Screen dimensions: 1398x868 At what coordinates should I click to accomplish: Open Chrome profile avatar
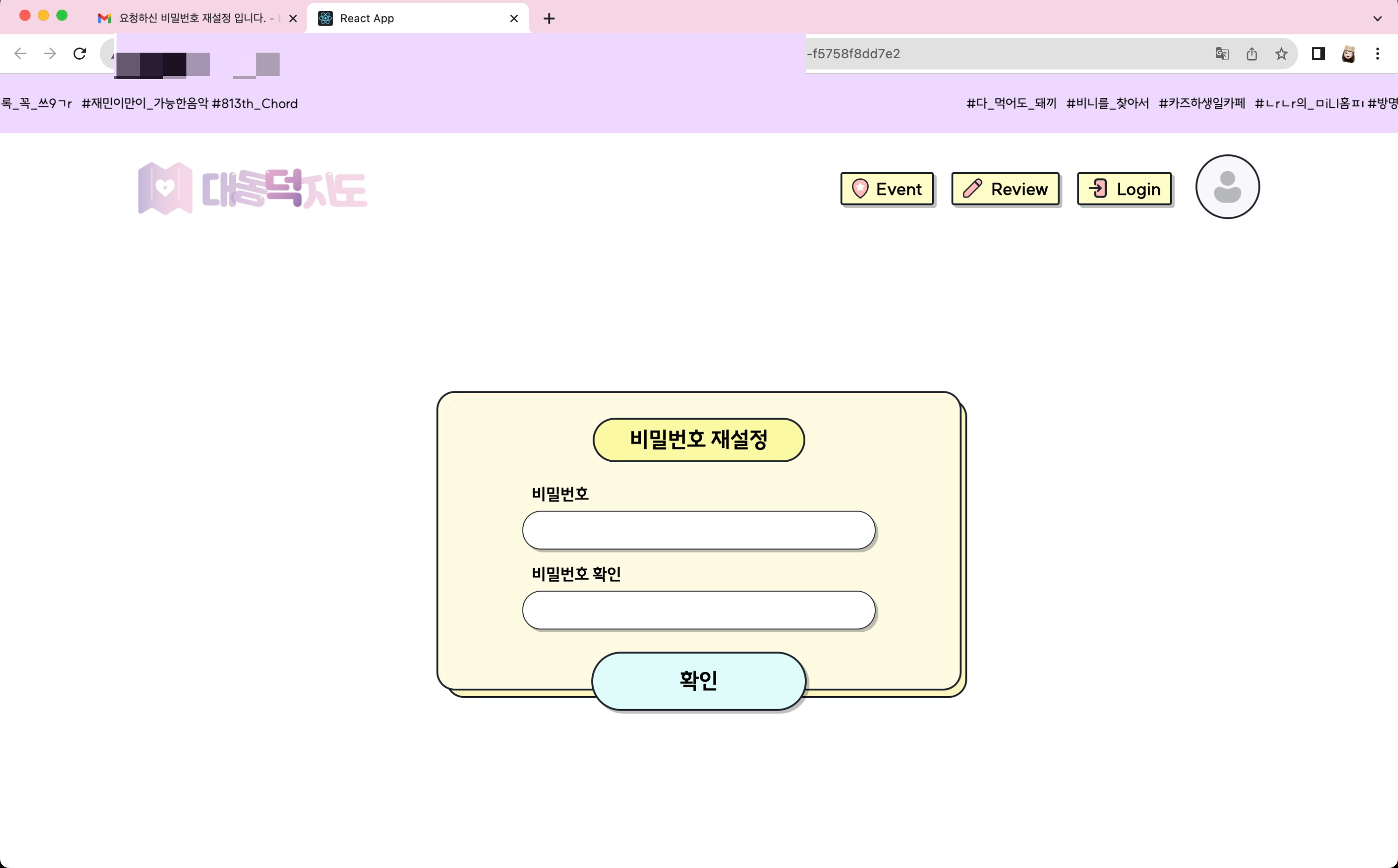(1348, 54)
